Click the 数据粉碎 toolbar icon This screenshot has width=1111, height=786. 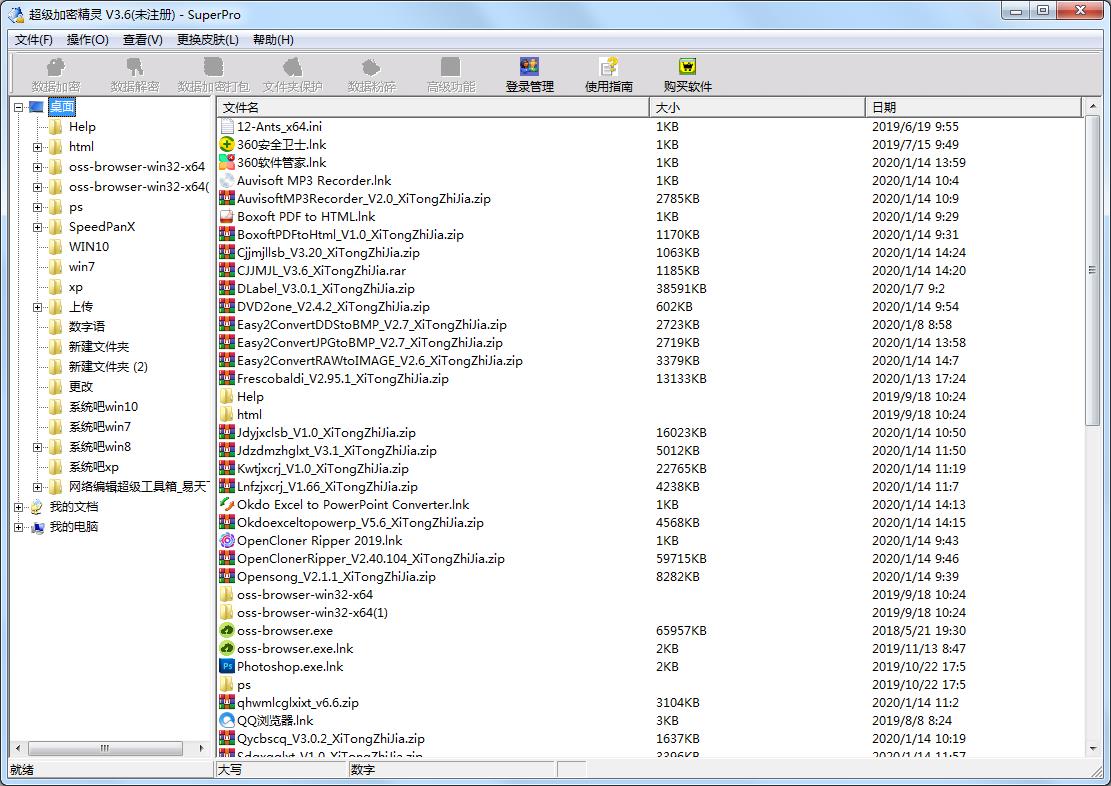[x=371, y=67]
